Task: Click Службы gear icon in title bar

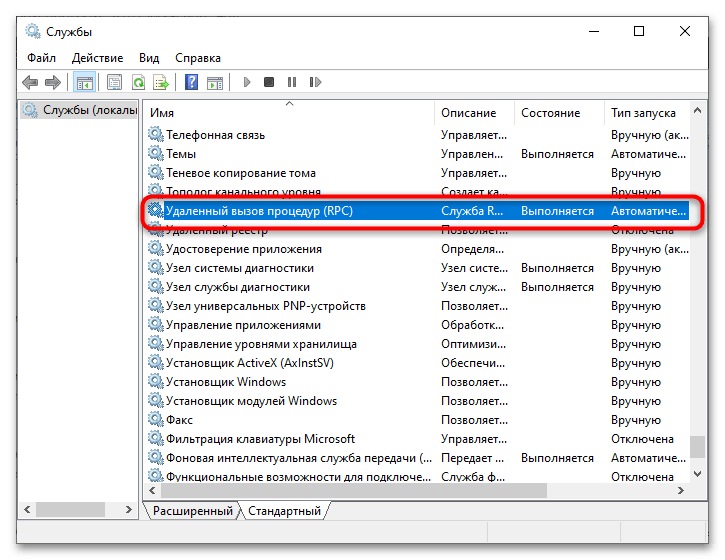Action: click(33, 31)
